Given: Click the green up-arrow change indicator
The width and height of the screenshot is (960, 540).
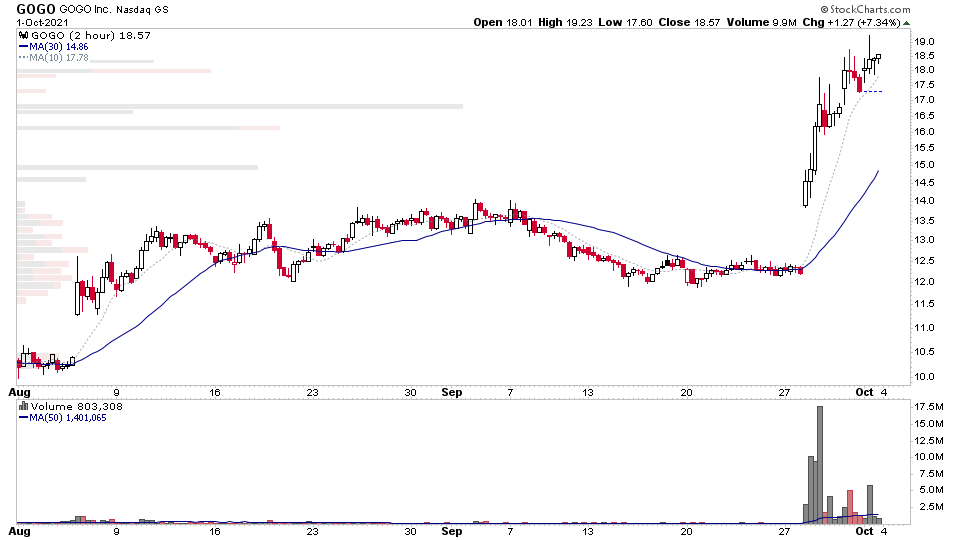Looking at the screenshot, I should tap(907, 23).
